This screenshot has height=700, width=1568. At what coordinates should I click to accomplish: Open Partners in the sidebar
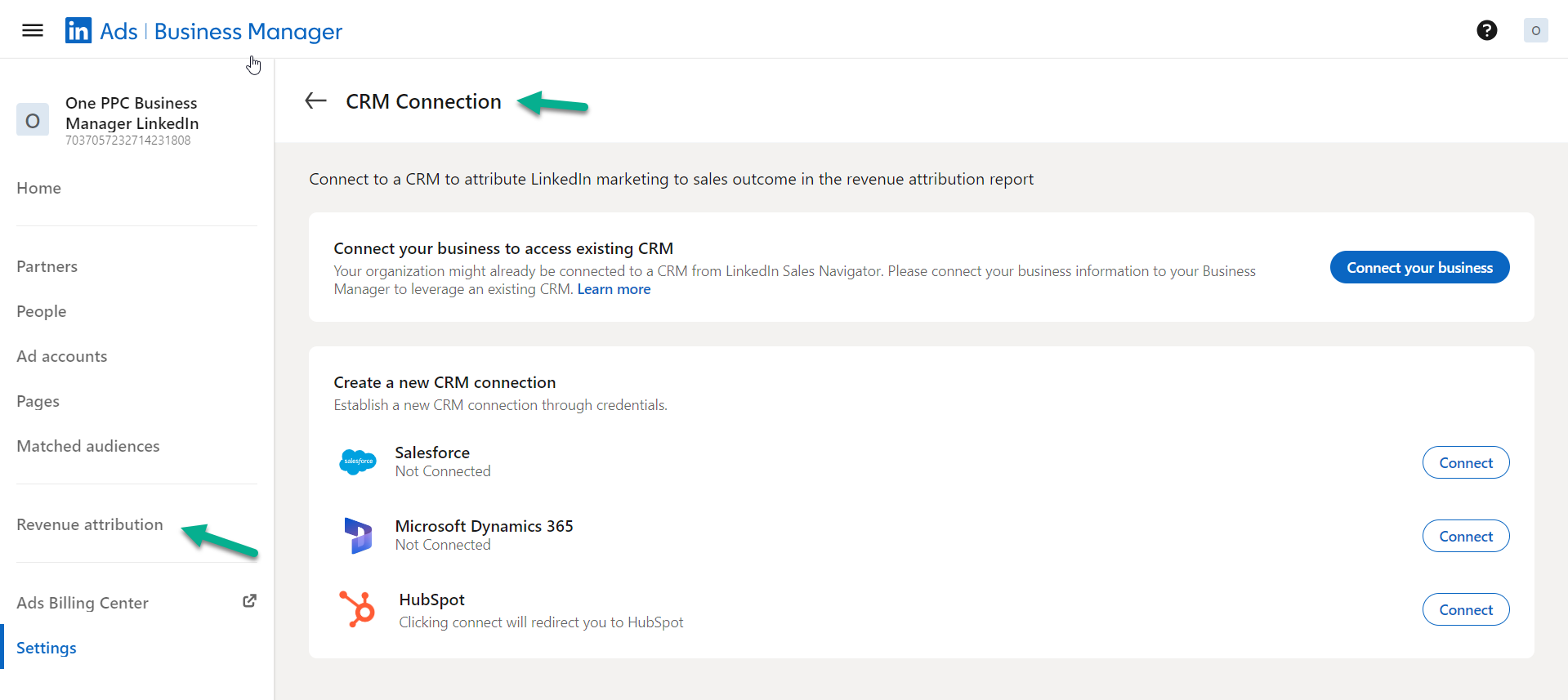tap(47, 266)
